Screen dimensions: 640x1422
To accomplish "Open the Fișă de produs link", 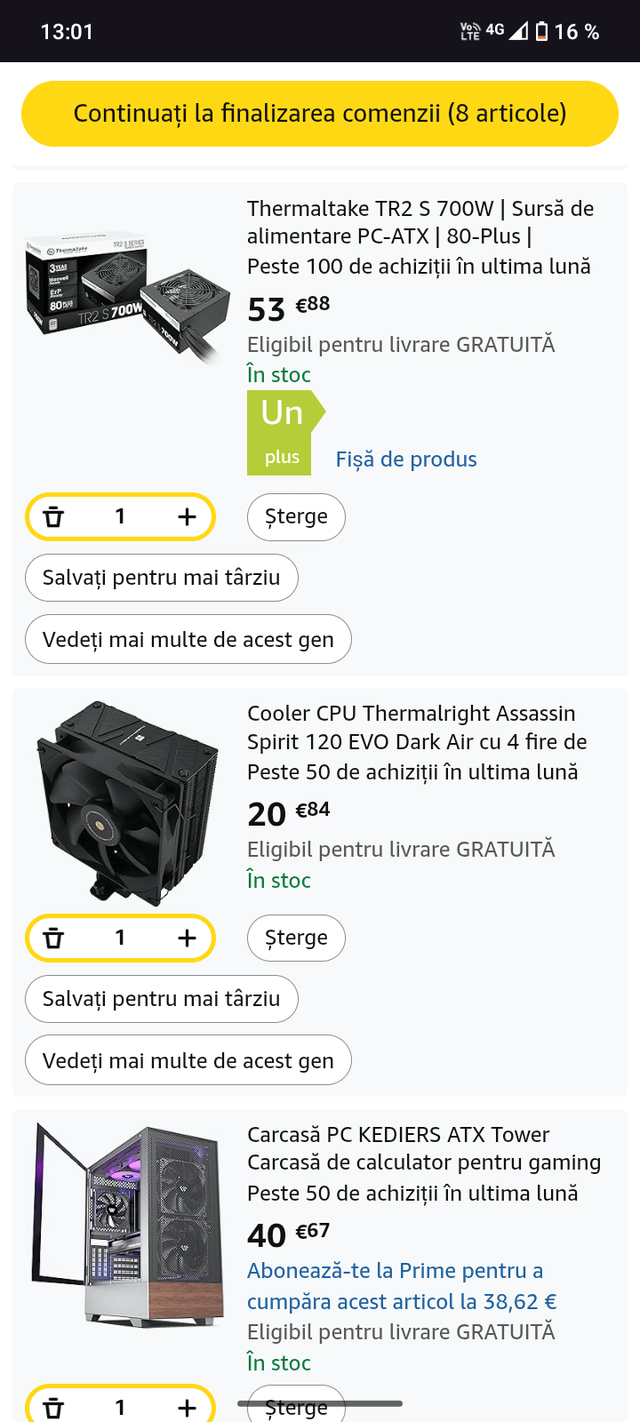I will pos(406,459).
